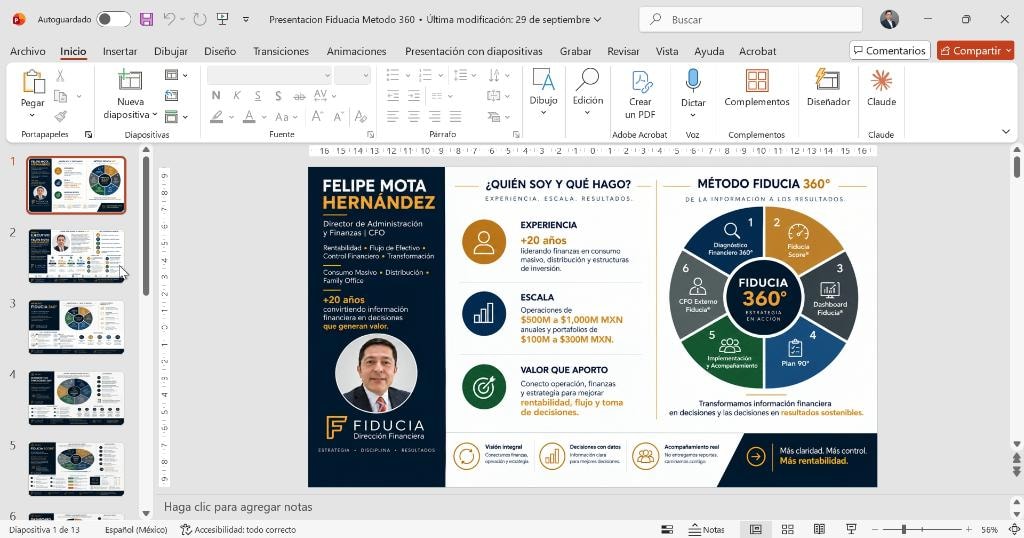The height and width of the screenshot is (538, 1024).
Task: Click the Decrease indent icon
Action: [x=393, y=96]
